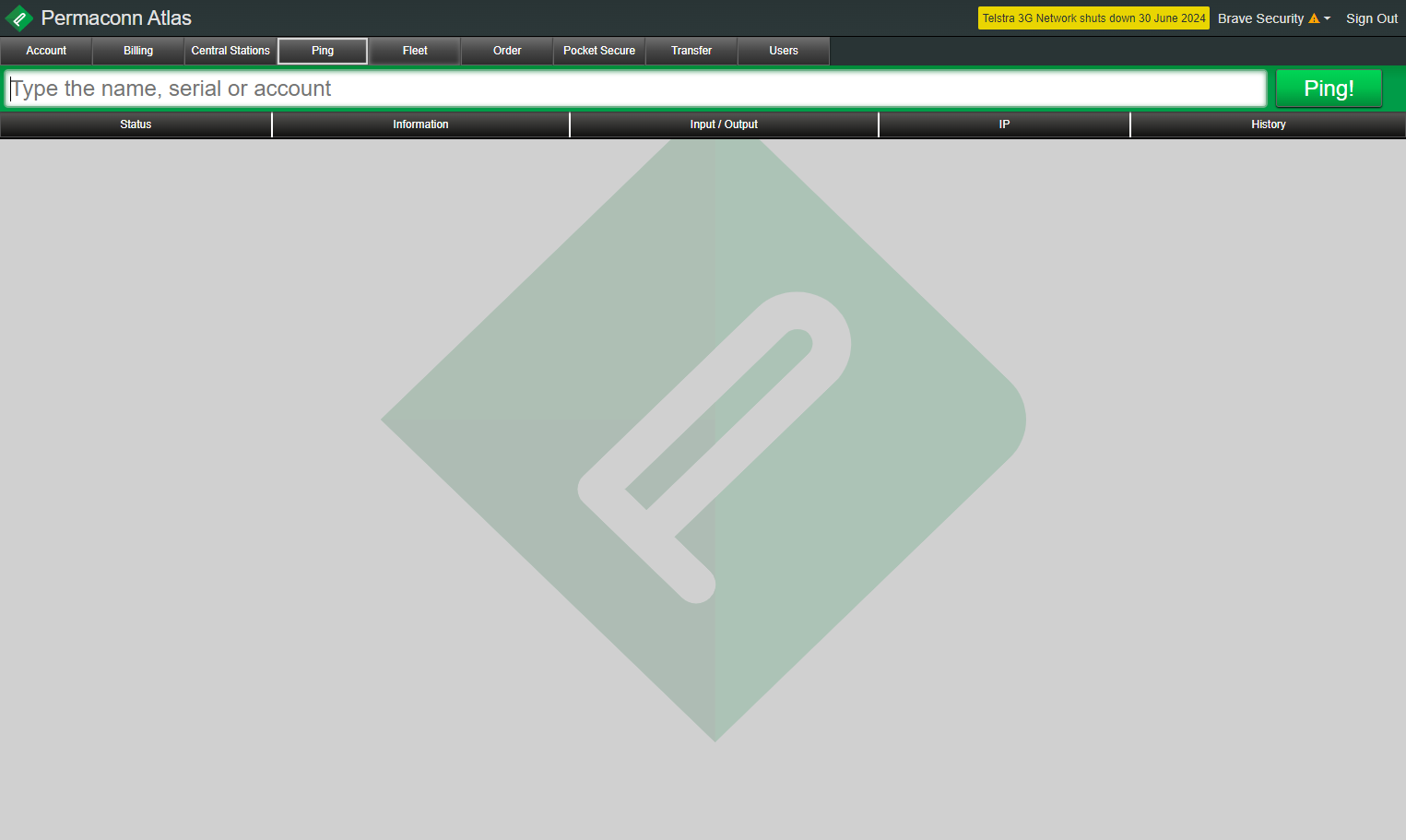The image size is (1406, 840).
Task: Go to the Order tab
Action: click(x=507, y=51)
